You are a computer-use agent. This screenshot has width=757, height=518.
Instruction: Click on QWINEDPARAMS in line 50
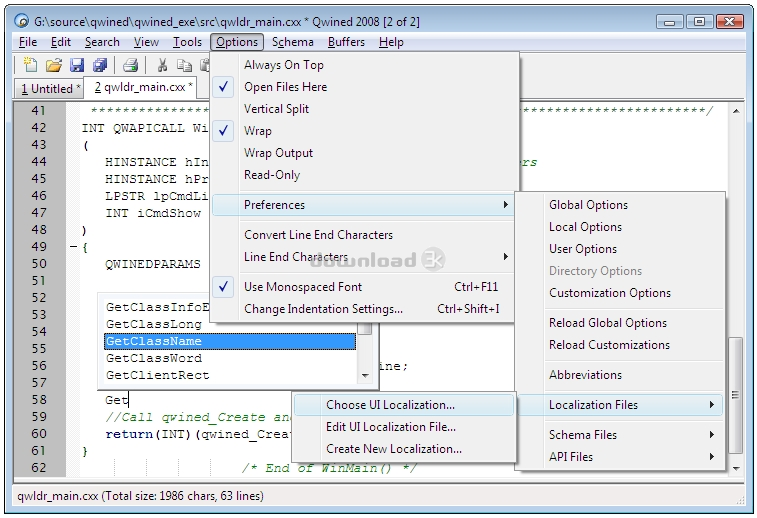[x=153, y=264]
